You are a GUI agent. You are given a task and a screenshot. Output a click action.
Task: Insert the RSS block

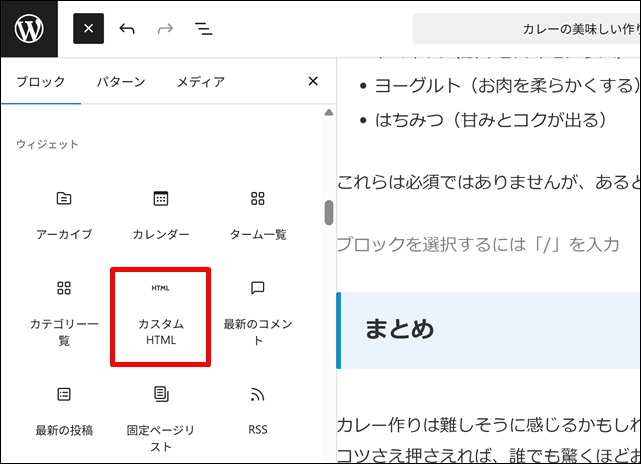[258, 411]
